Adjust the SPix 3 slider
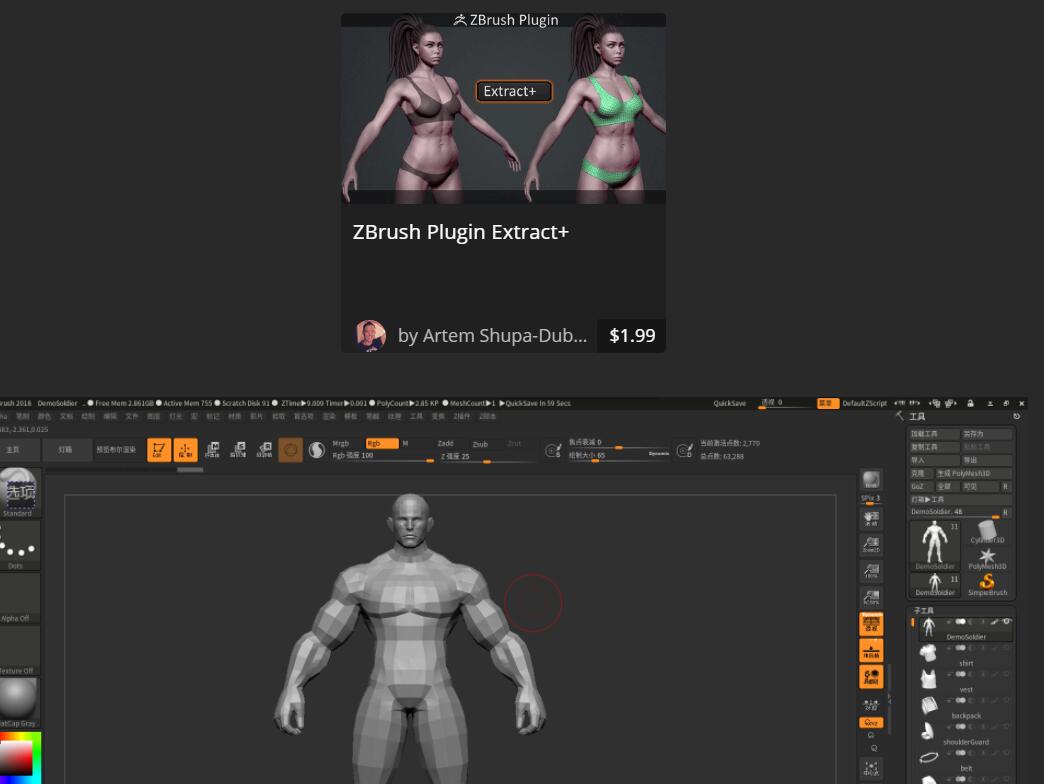 871,499
